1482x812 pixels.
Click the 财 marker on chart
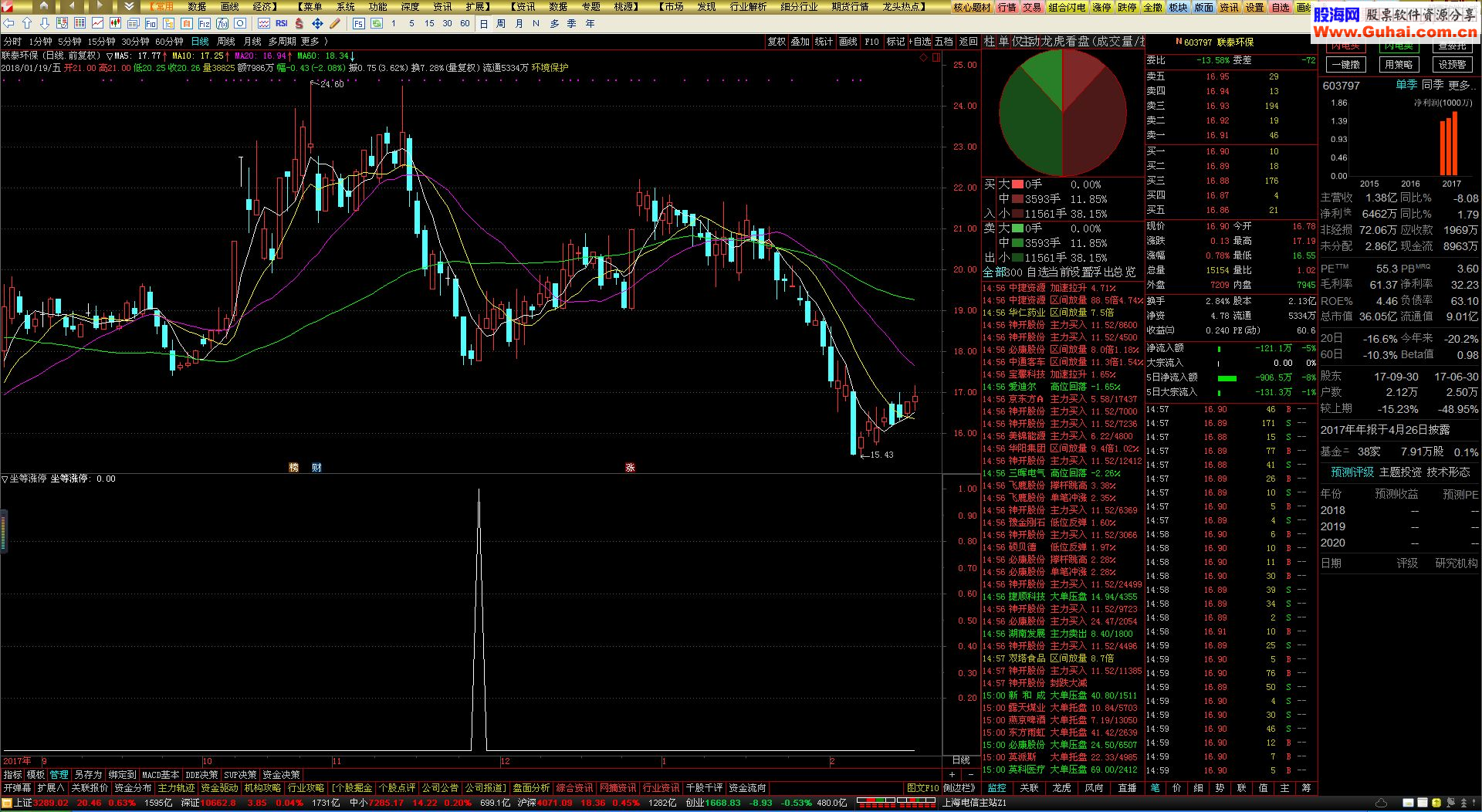316,467
